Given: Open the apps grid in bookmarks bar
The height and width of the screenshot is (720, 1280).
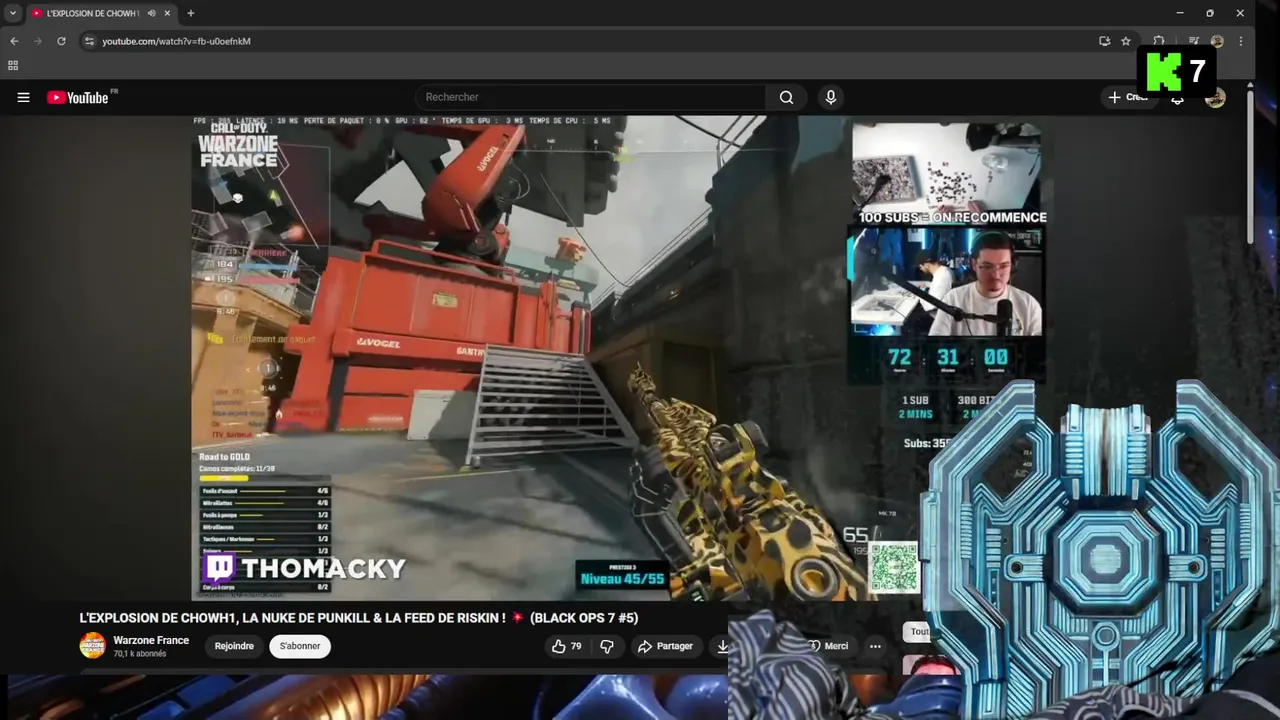Looking at the screenshot, I should coord(13,65).
